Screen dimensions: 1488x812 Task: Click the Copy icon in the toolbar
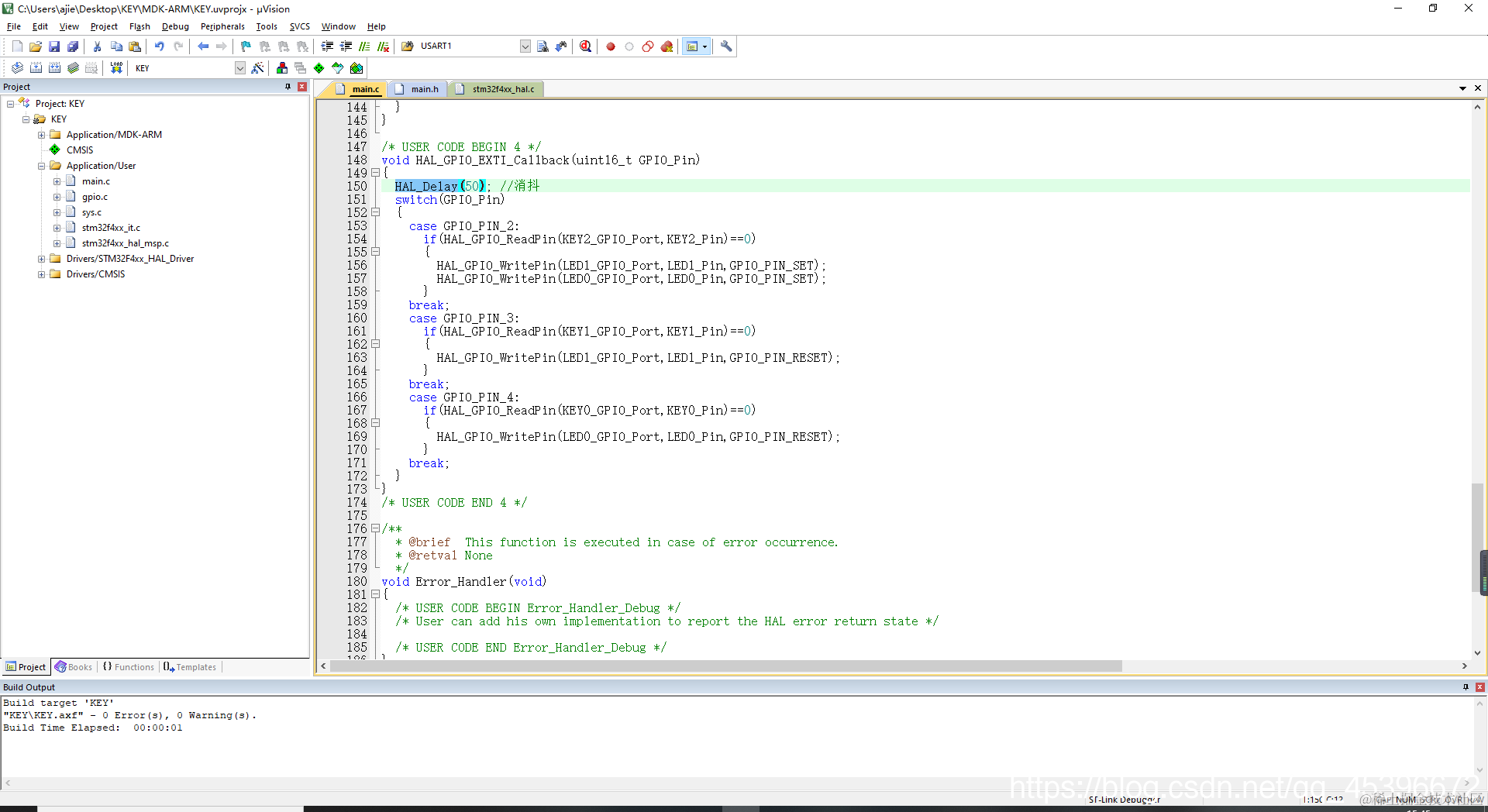pyautogui.click(x=116, y=46)
